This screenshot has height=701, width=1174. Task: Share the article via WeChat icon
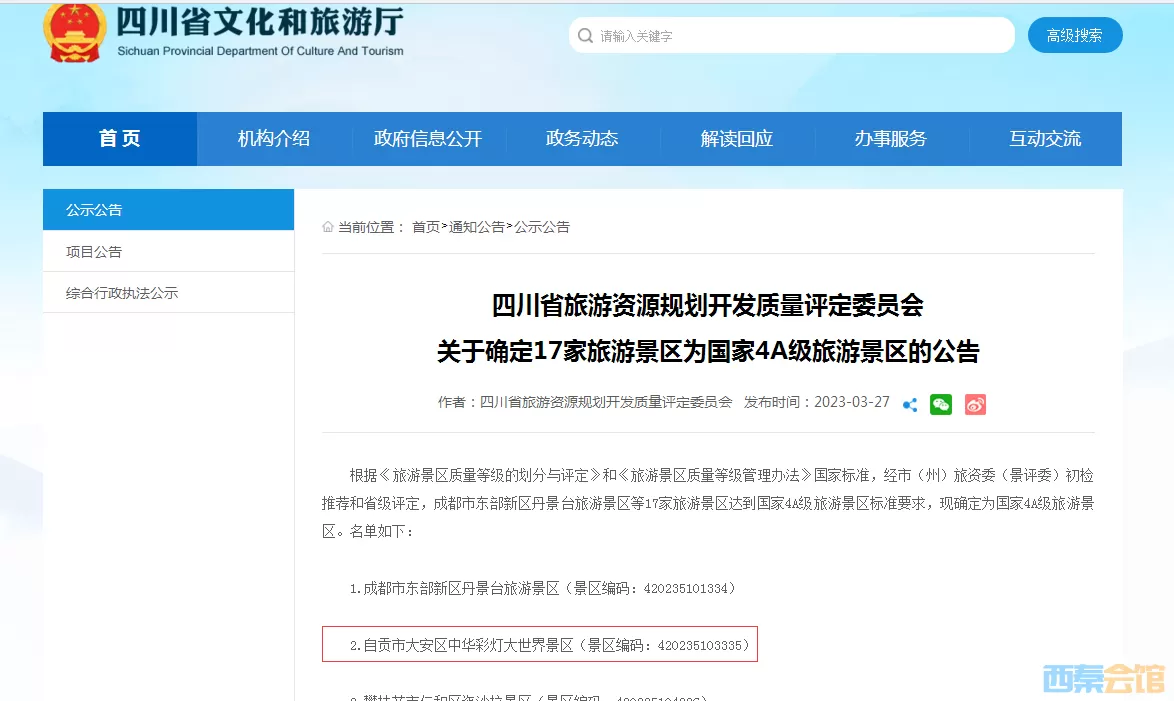click(x=940, y=404)
